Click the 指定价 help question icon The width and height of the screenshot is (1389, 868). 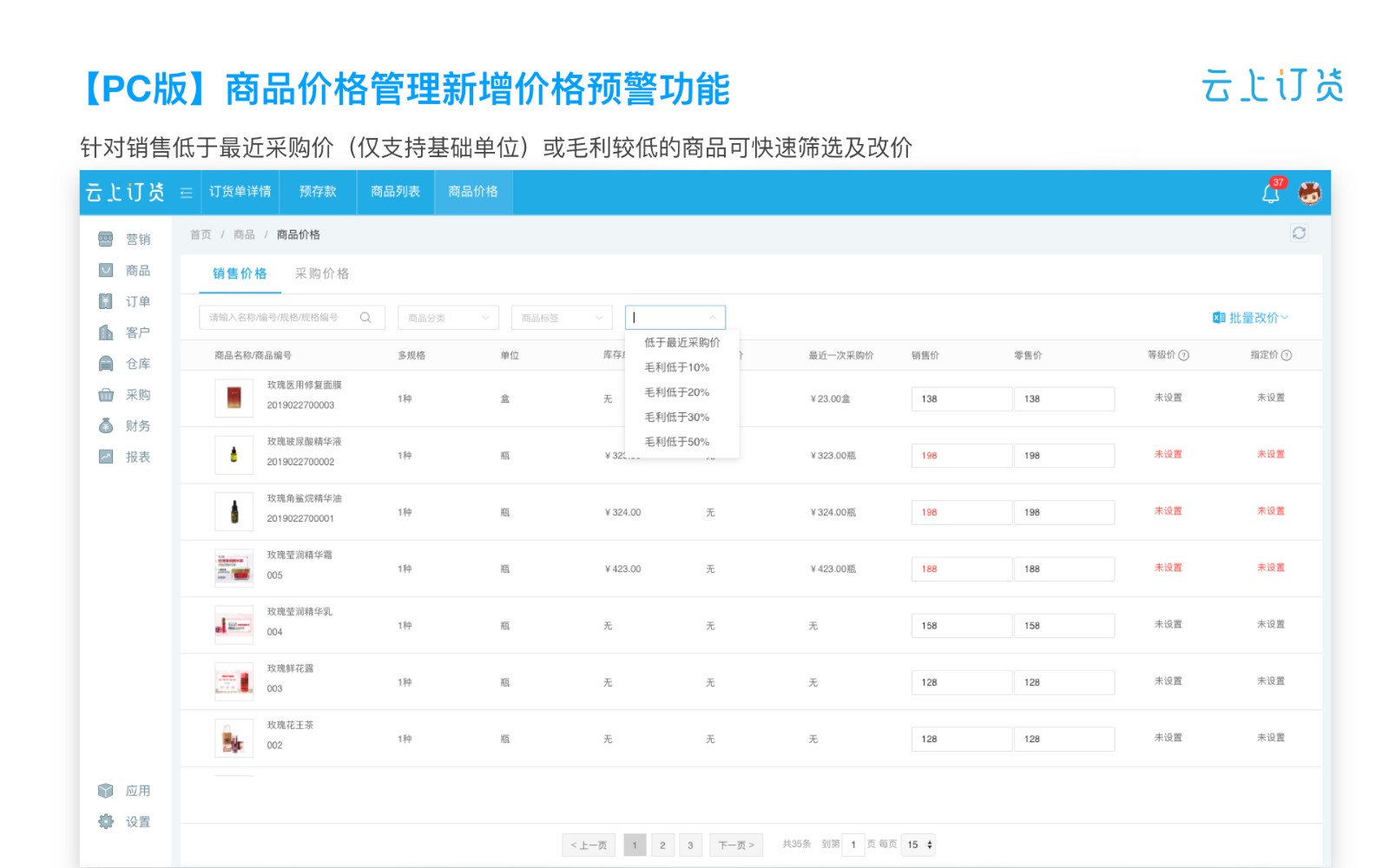point(1287,355)
